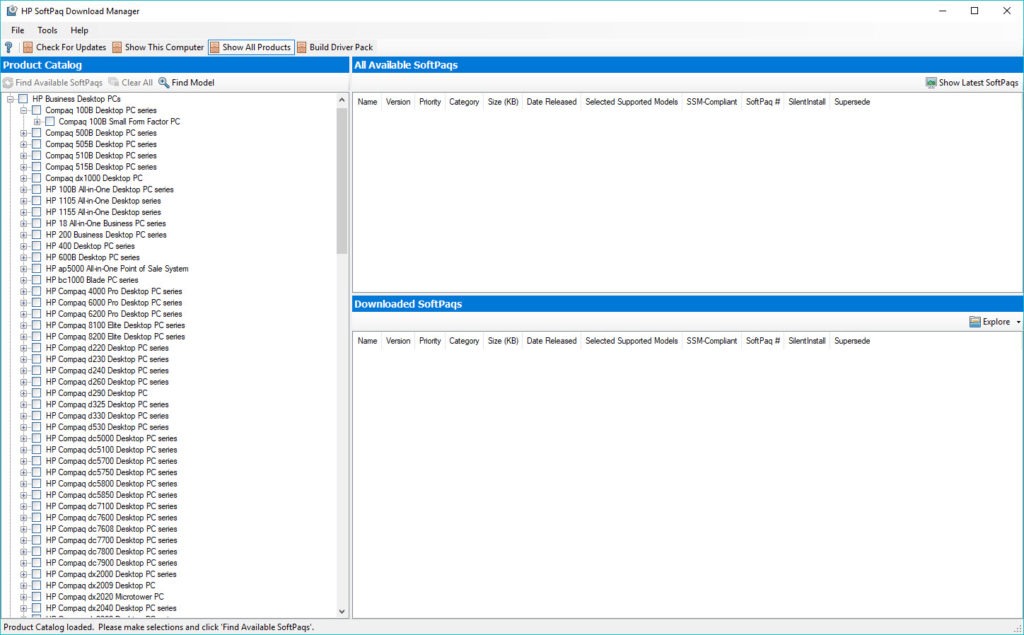The height and width of the screenshot is (635, 1024).
Task: Select HP 1105 All-in-One Desktop series row
Action: tap(103, 201)
